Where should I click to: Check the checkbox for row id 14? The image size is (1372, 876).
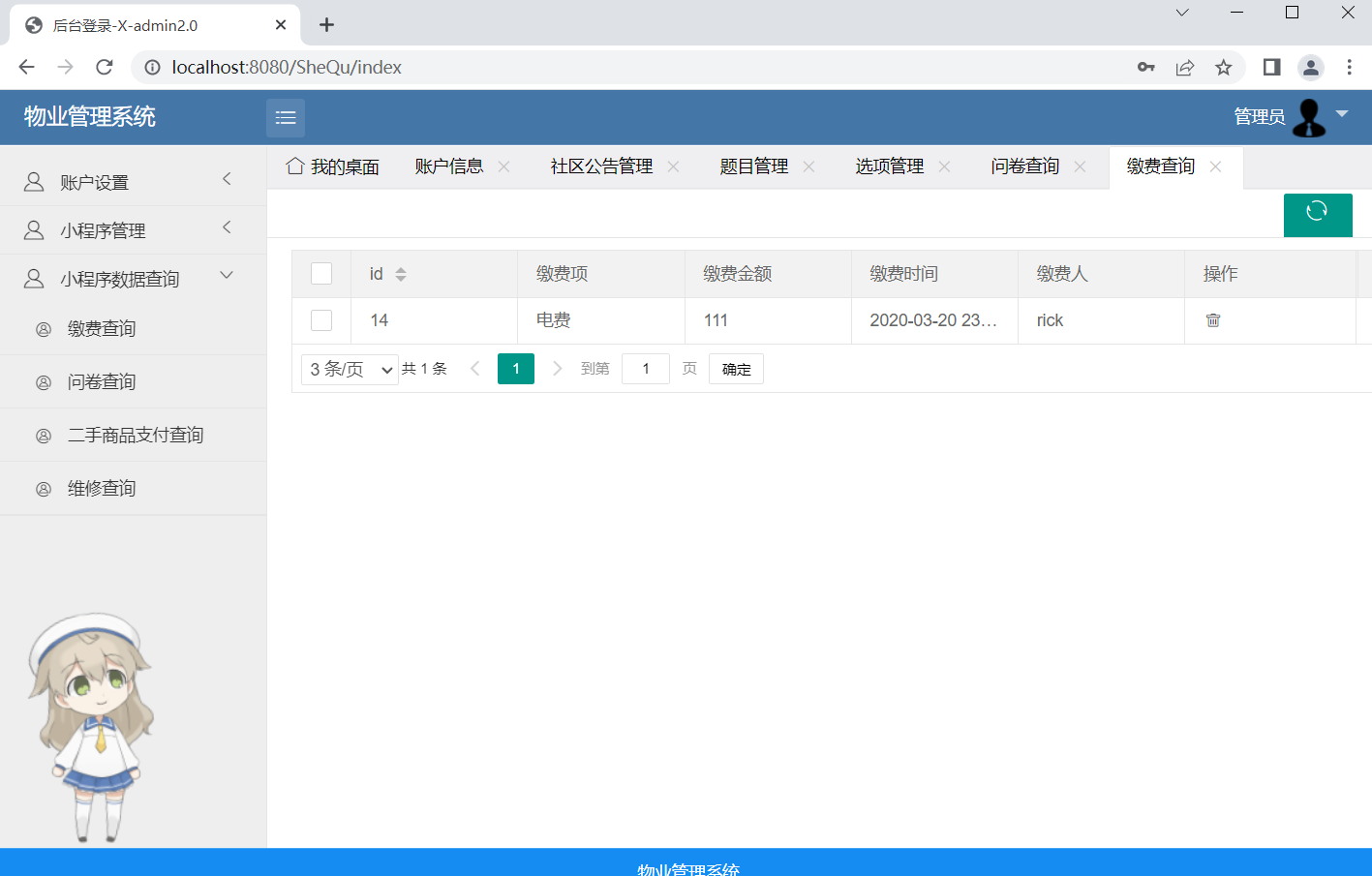pos(321,320)
